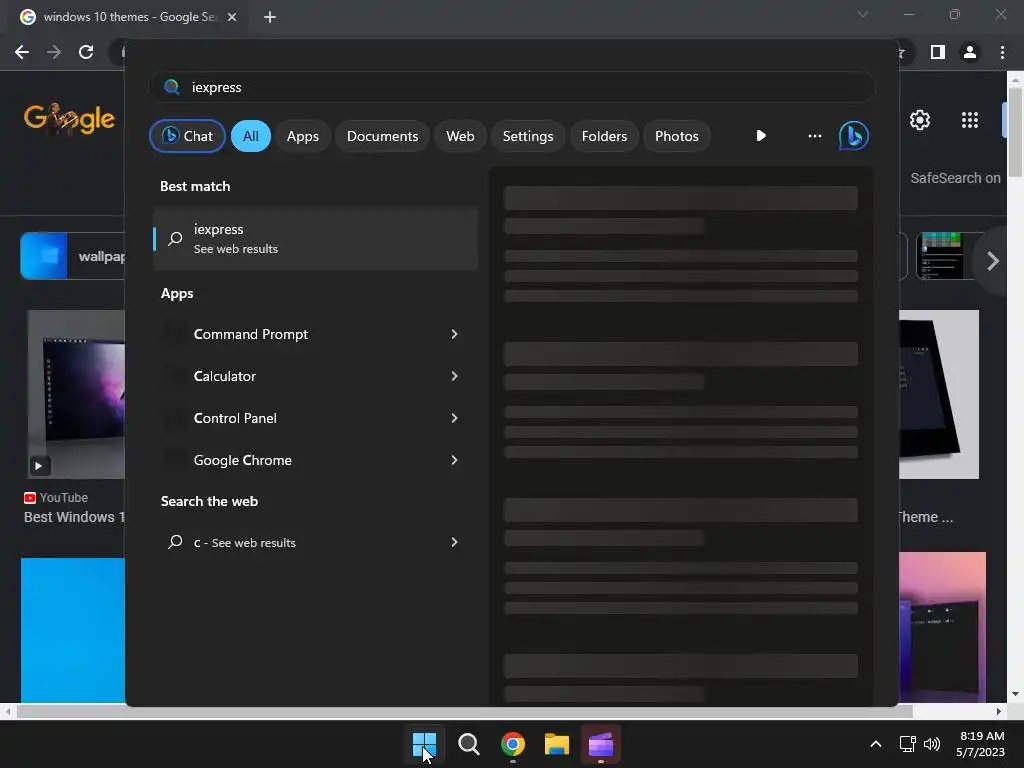Screen dimensions: 1024x768
Task: Open Chrome's three-dot menu
Action: (1002, 52)
